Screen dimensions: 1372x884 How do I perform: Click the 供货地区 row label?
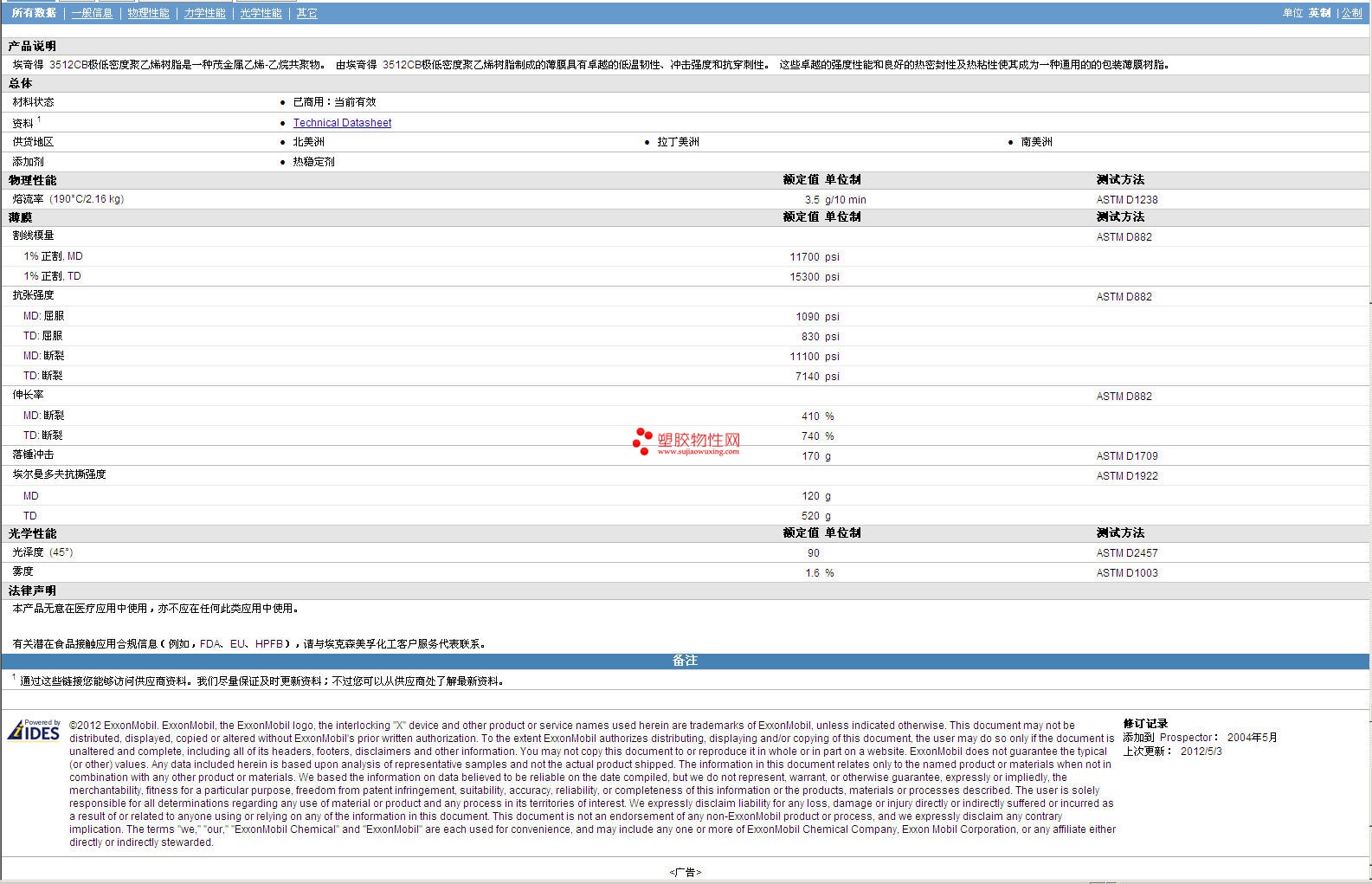click(x=33, y=142)
